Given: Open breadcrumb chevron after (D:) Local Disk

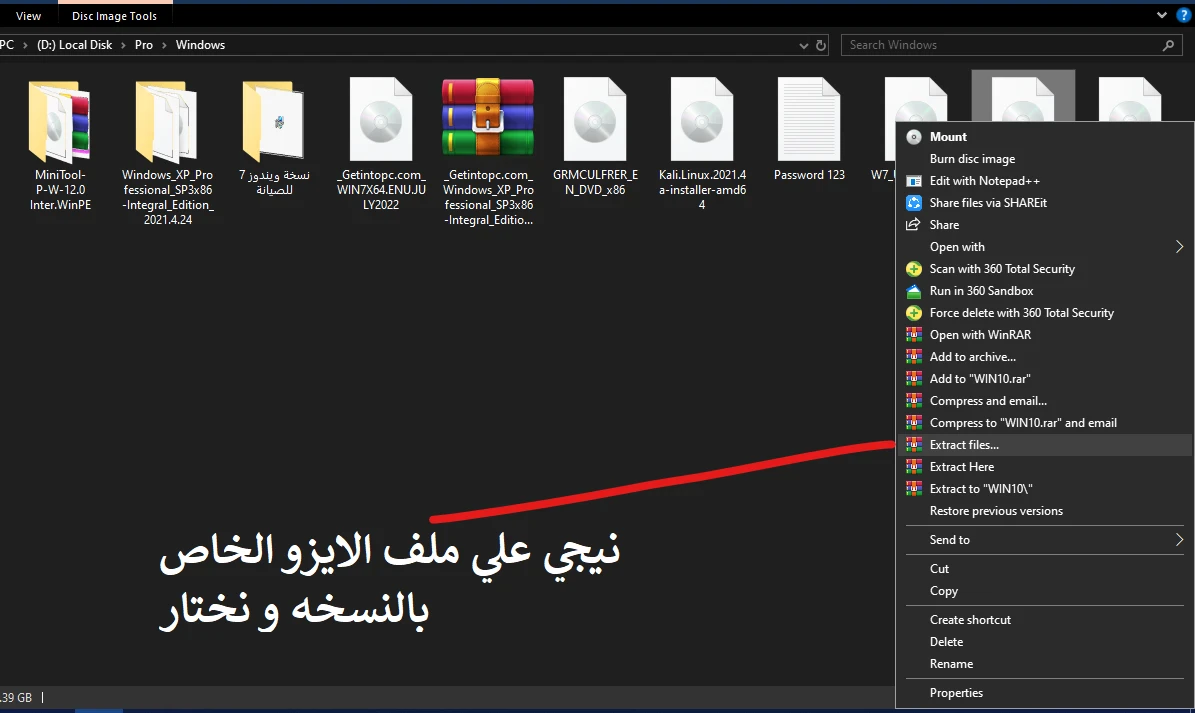Looking at the screenshot, I should [123, 46].
